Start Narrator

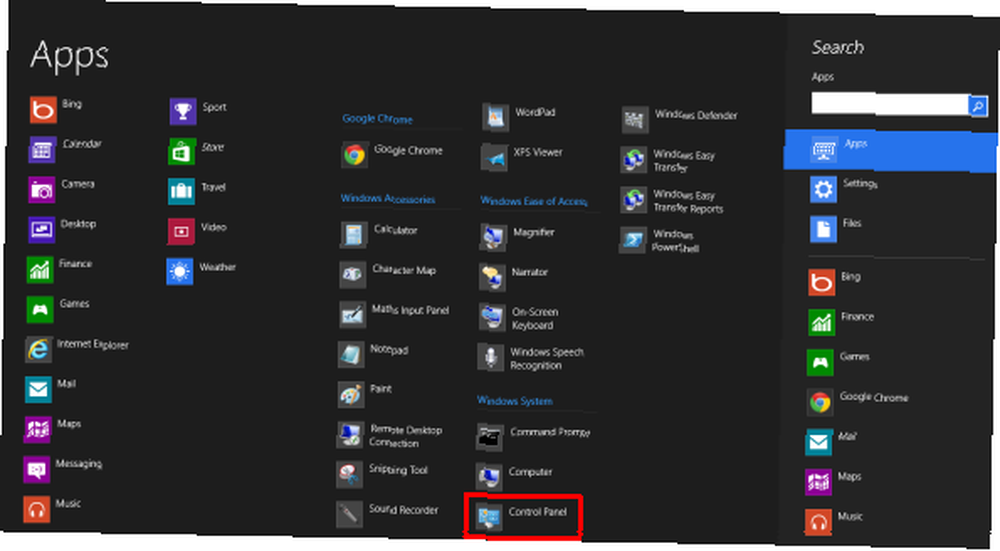click(x=514, y=277)
